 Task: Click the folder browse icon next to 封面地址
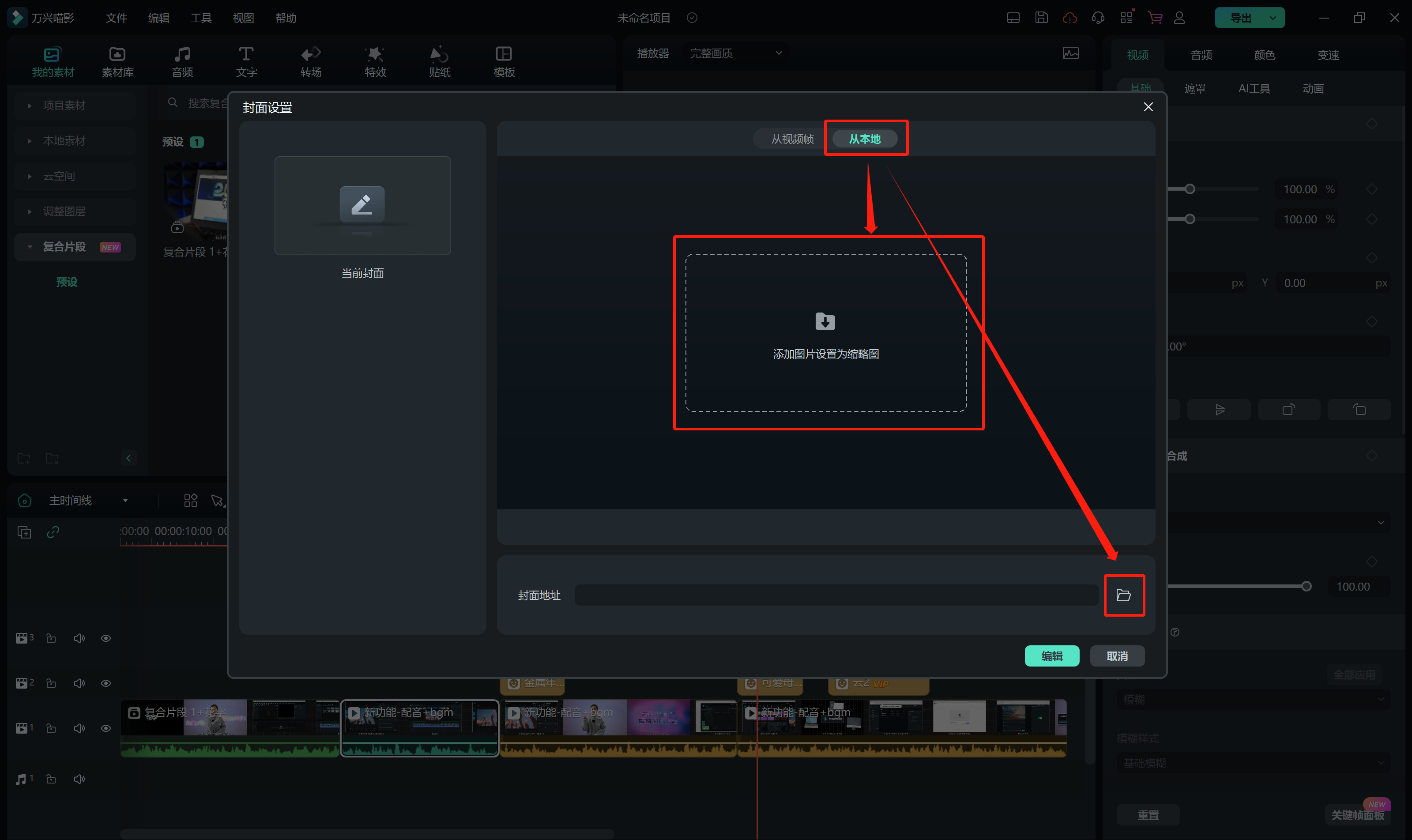point(1123,595)
